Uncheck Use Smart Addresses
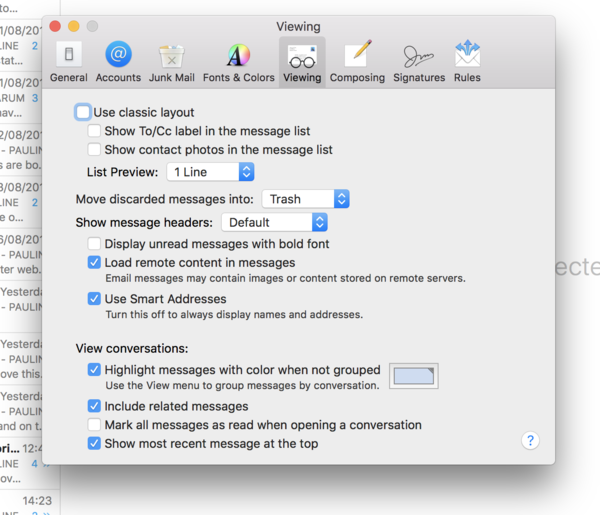Viewport: 600px width, 515px height. coord(95,298)
